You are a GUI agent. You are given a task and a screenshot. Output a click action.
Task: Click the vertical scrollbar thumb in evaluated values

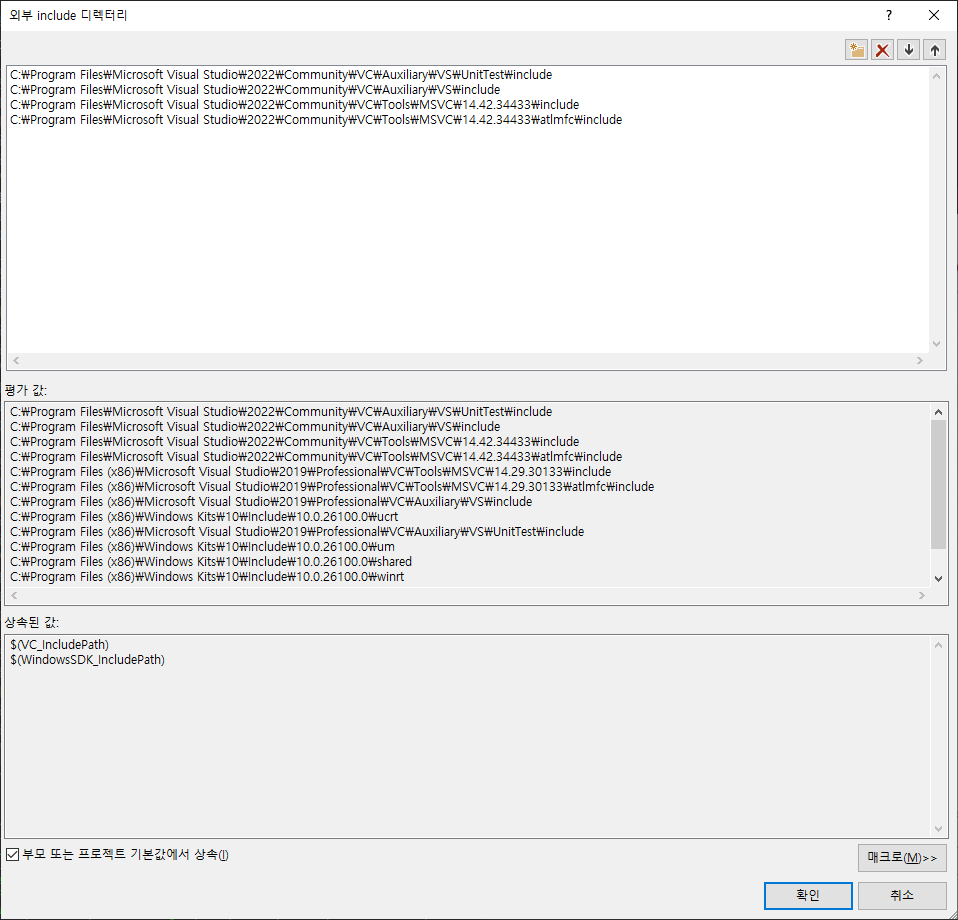tap(938, 484)
